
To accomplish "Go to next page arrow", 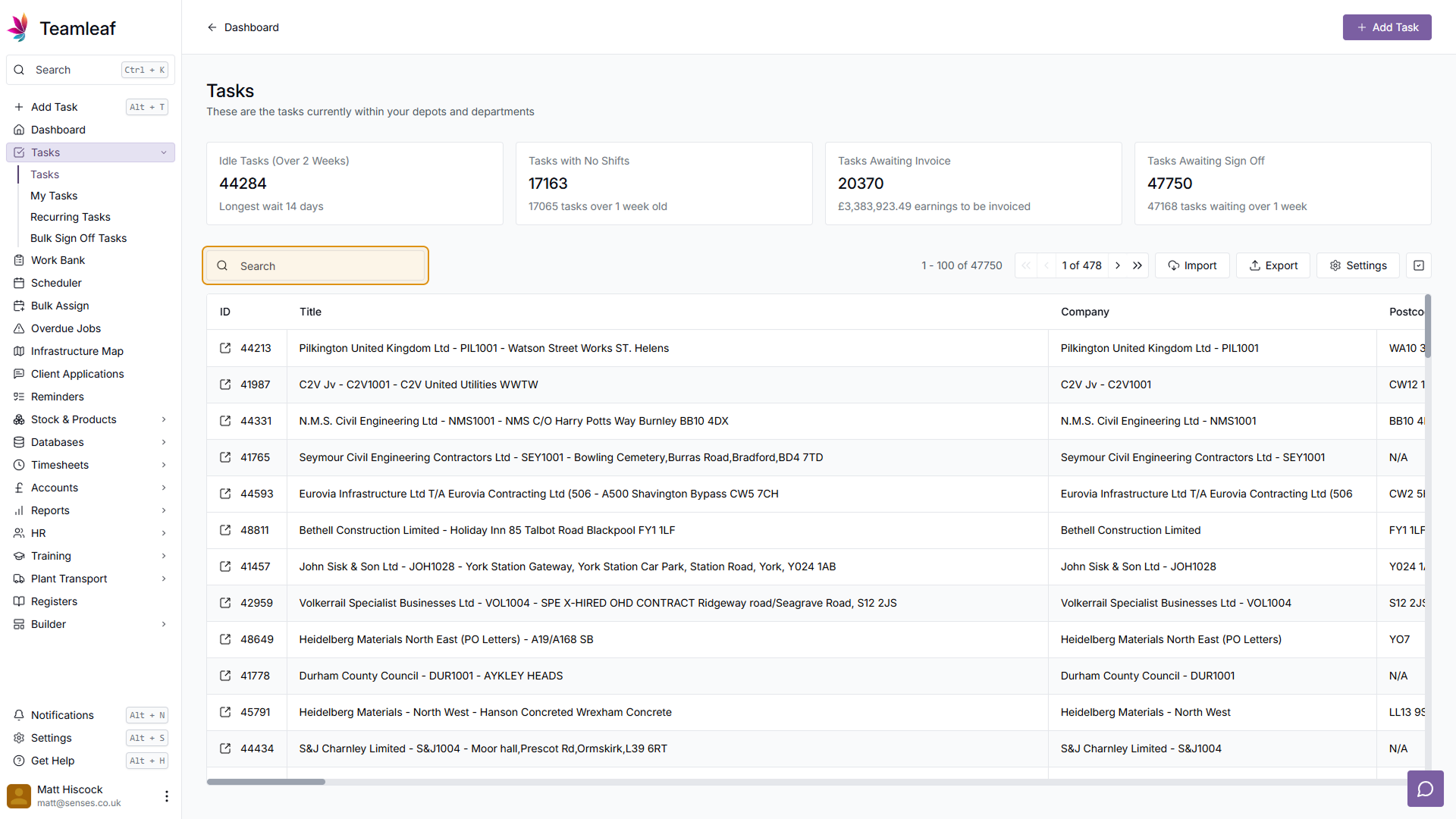I will (x=1118, y=265).
